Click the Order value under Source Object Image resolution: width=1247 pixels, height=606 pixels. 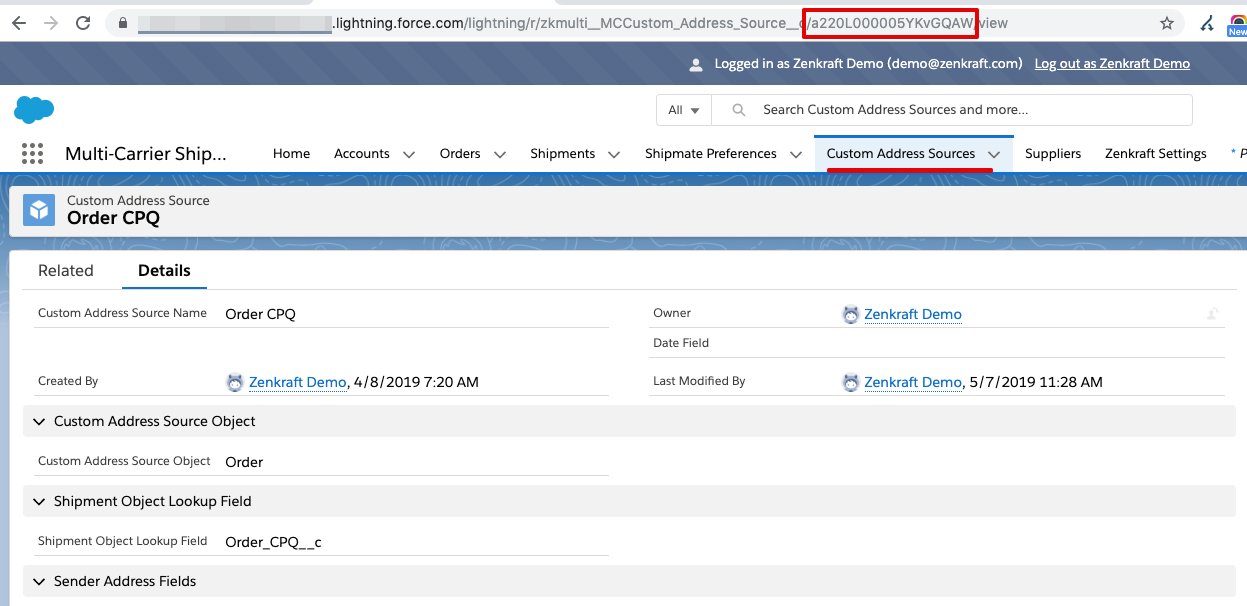pos(245,462)
